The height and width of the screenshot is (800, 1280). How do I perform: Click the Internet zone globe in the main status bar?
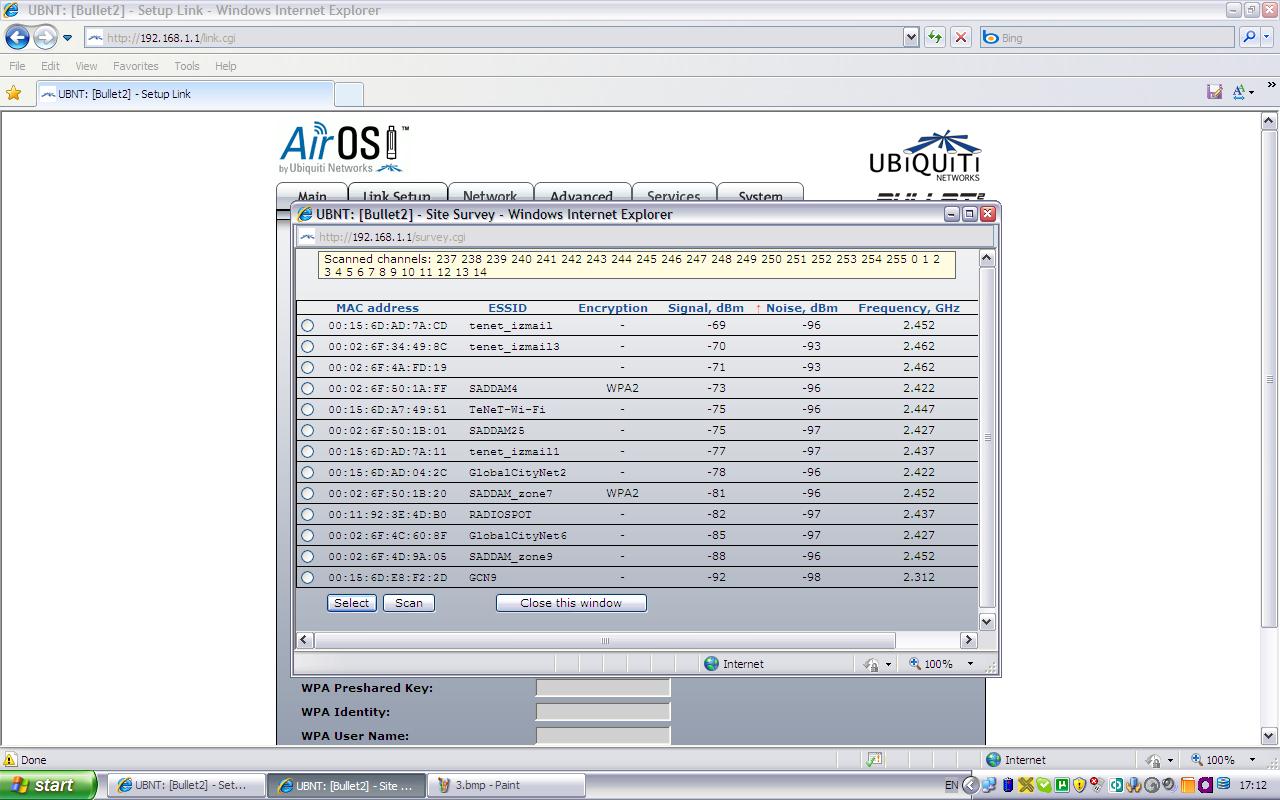click(993, 760)
